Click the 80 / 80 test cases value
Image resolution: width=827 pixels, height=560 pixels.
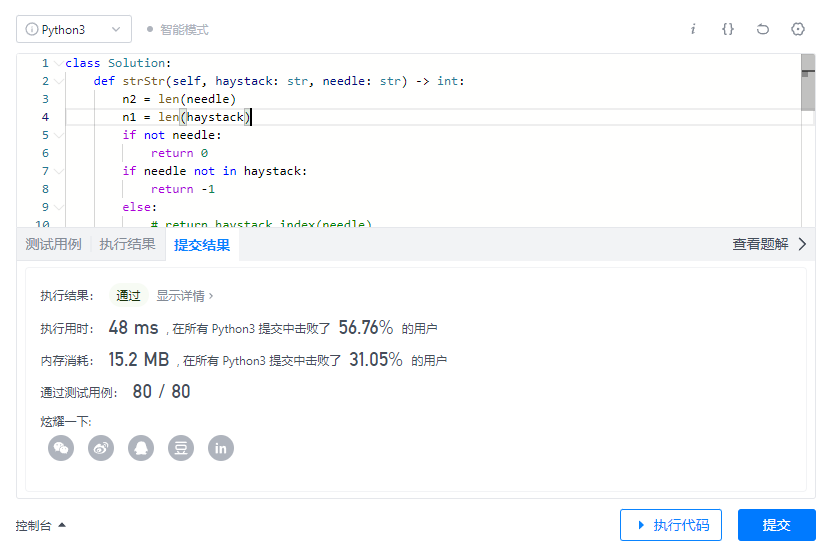[x=161, y=392]
